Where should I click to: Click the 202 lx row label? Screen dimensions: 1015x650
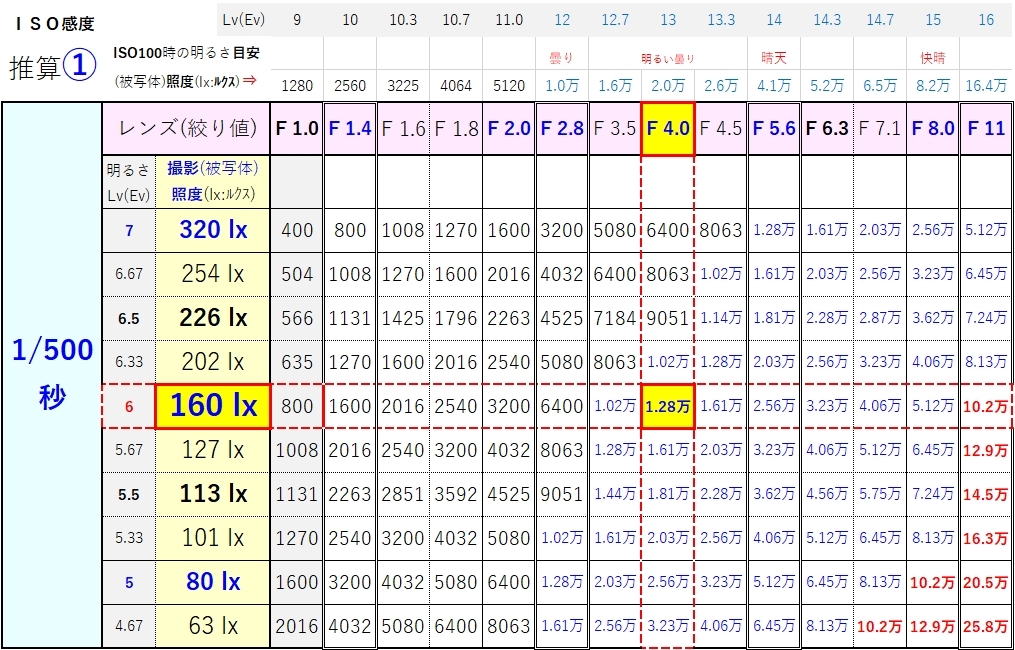(x=212, y=362)
